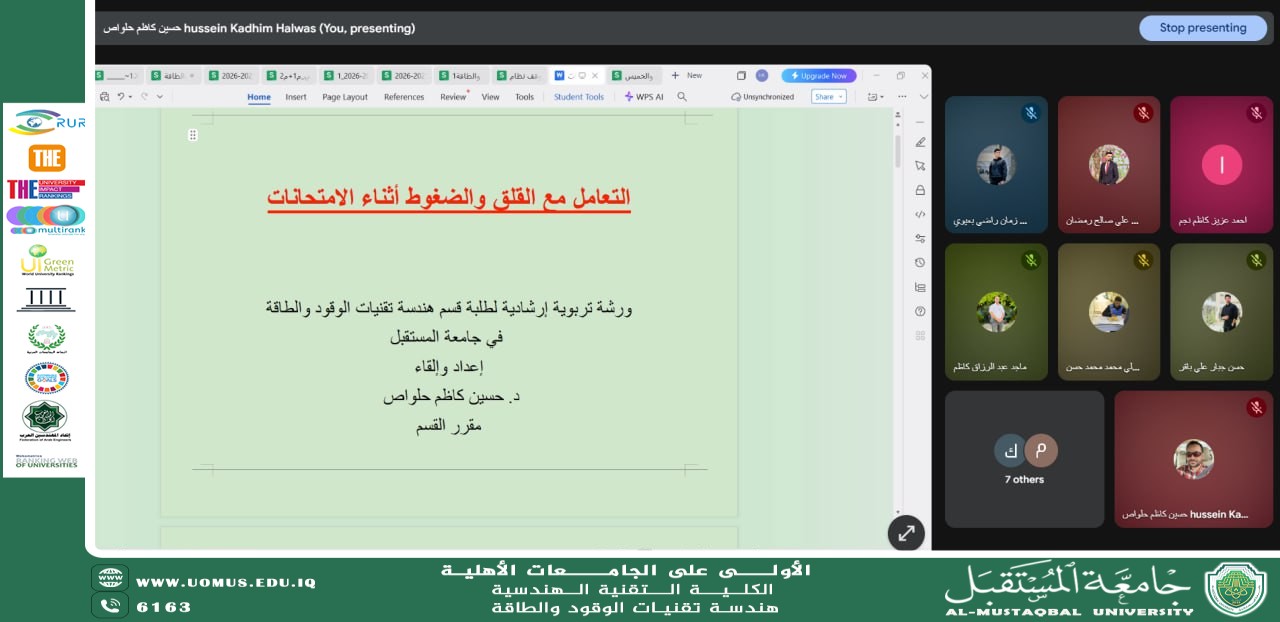
Task: Open the Student Tools ribbon tab
Action: click(579, 96)
